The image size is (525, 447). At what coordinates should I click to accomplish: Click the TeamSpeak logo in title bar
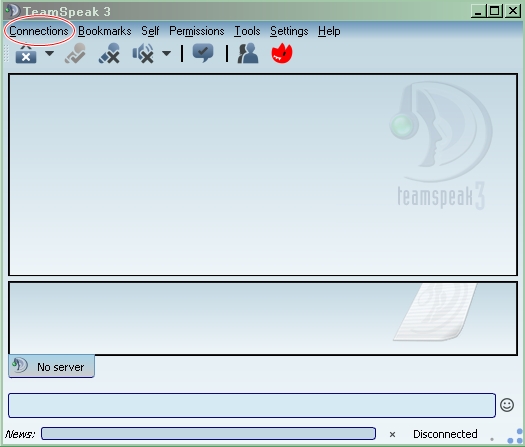pyautogui.click(x=13, y=10)
